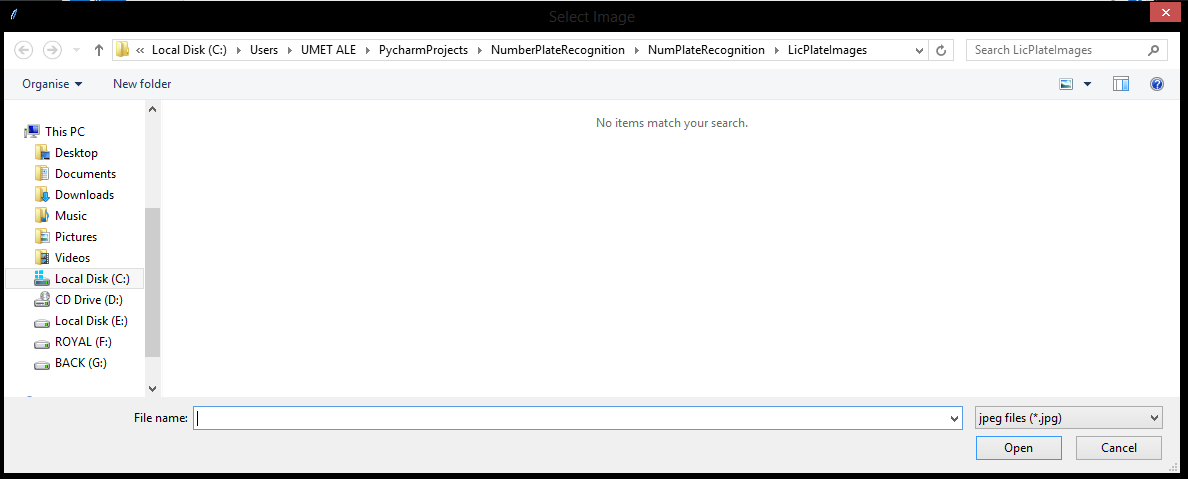The height and width of the screenshot is (479, 1188).
Task: Select This PC in navigation tree
Action: pos(65,132)
